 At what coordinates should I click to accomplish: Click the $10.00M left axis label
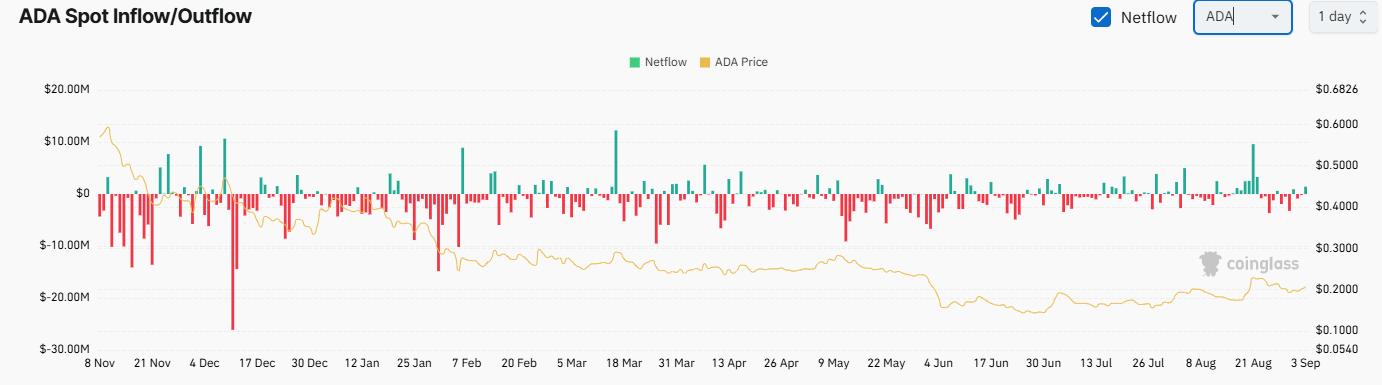pos(67,141)
